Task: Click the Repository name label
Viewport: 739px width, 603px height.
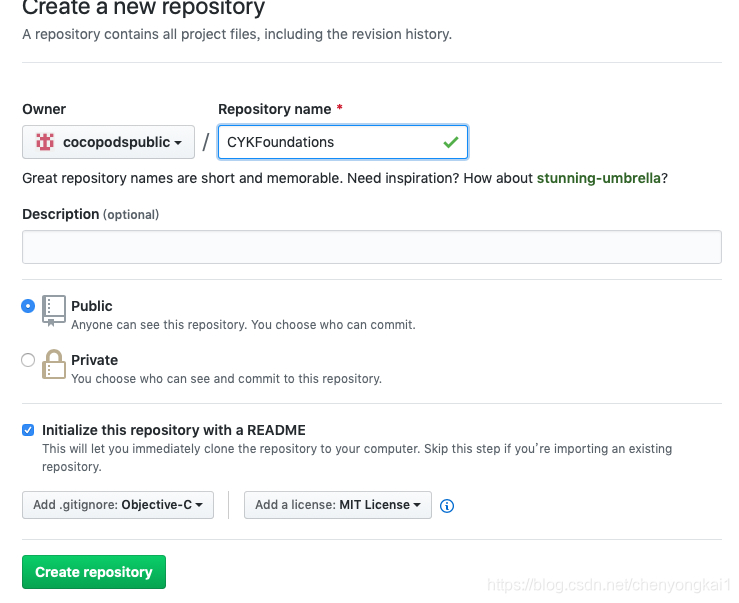Action: coord(275,109)
